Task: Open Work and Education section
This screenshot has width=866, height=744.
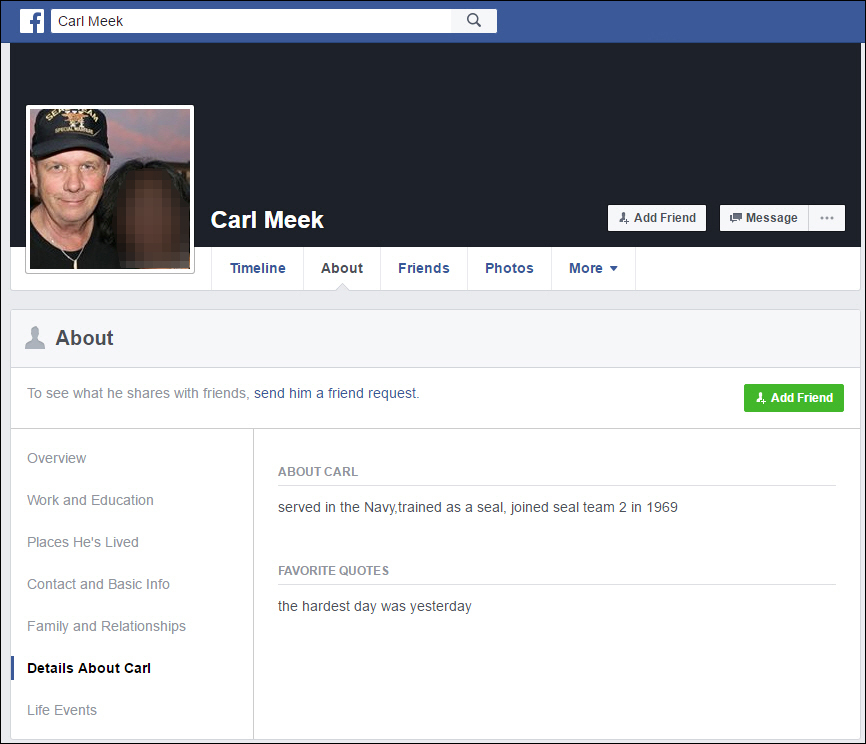Action: 90,500
